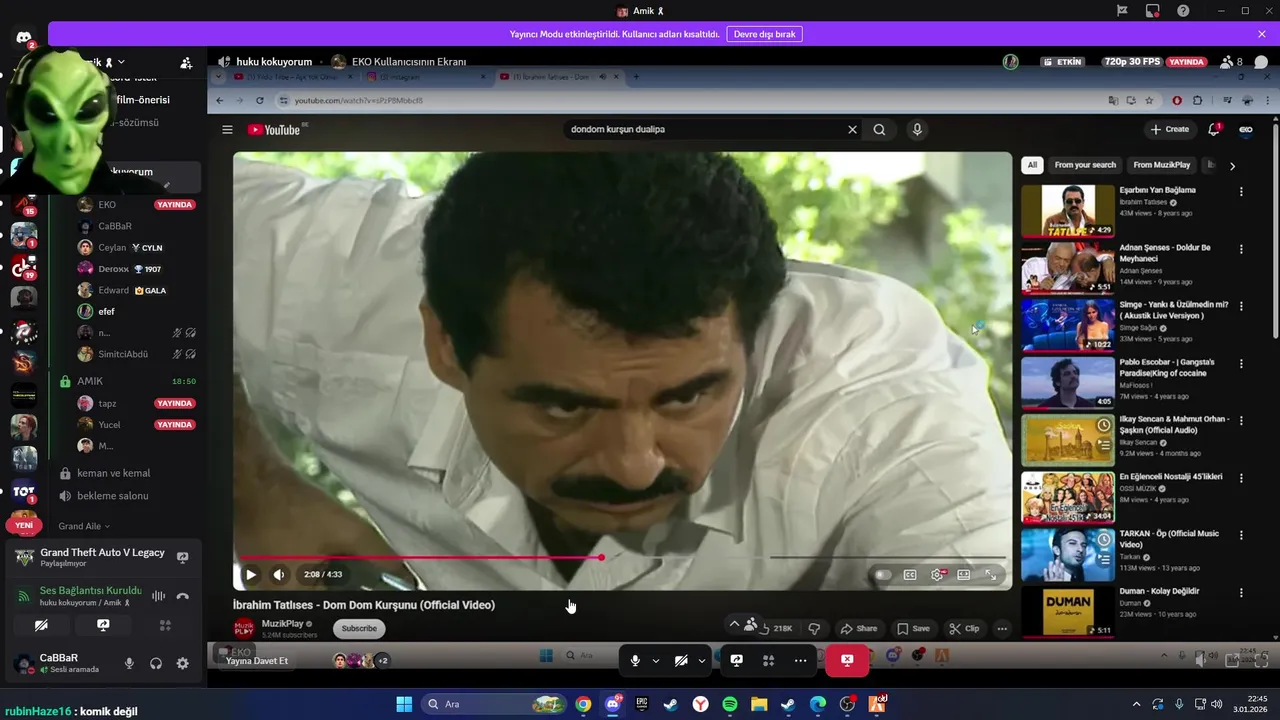This screenshot has height=720, width=1280.
Task: Click the YouTube search magnifier button
Action: point(879,130)
